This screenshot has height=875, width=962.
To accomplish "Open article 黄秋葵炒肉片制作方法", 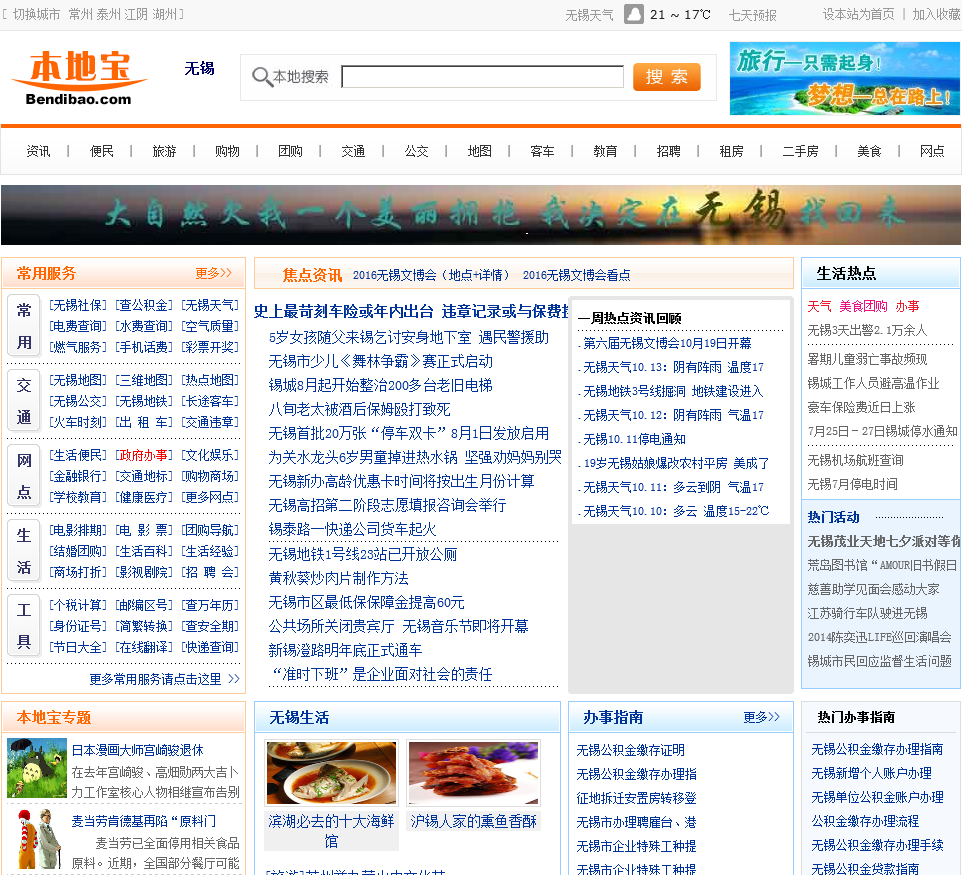I will click(x=338, y=578).
